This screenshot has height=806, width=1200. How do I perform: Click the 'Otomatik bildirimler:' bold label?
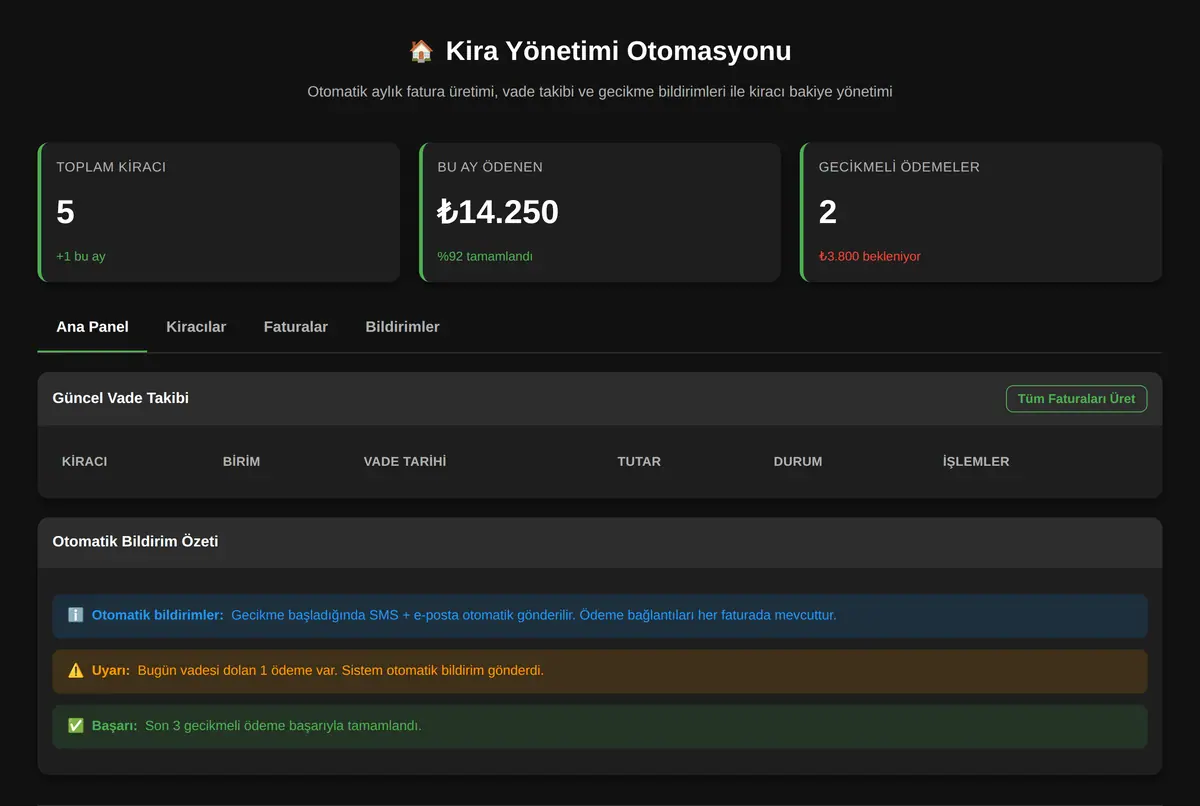click(x=158, y=615)
